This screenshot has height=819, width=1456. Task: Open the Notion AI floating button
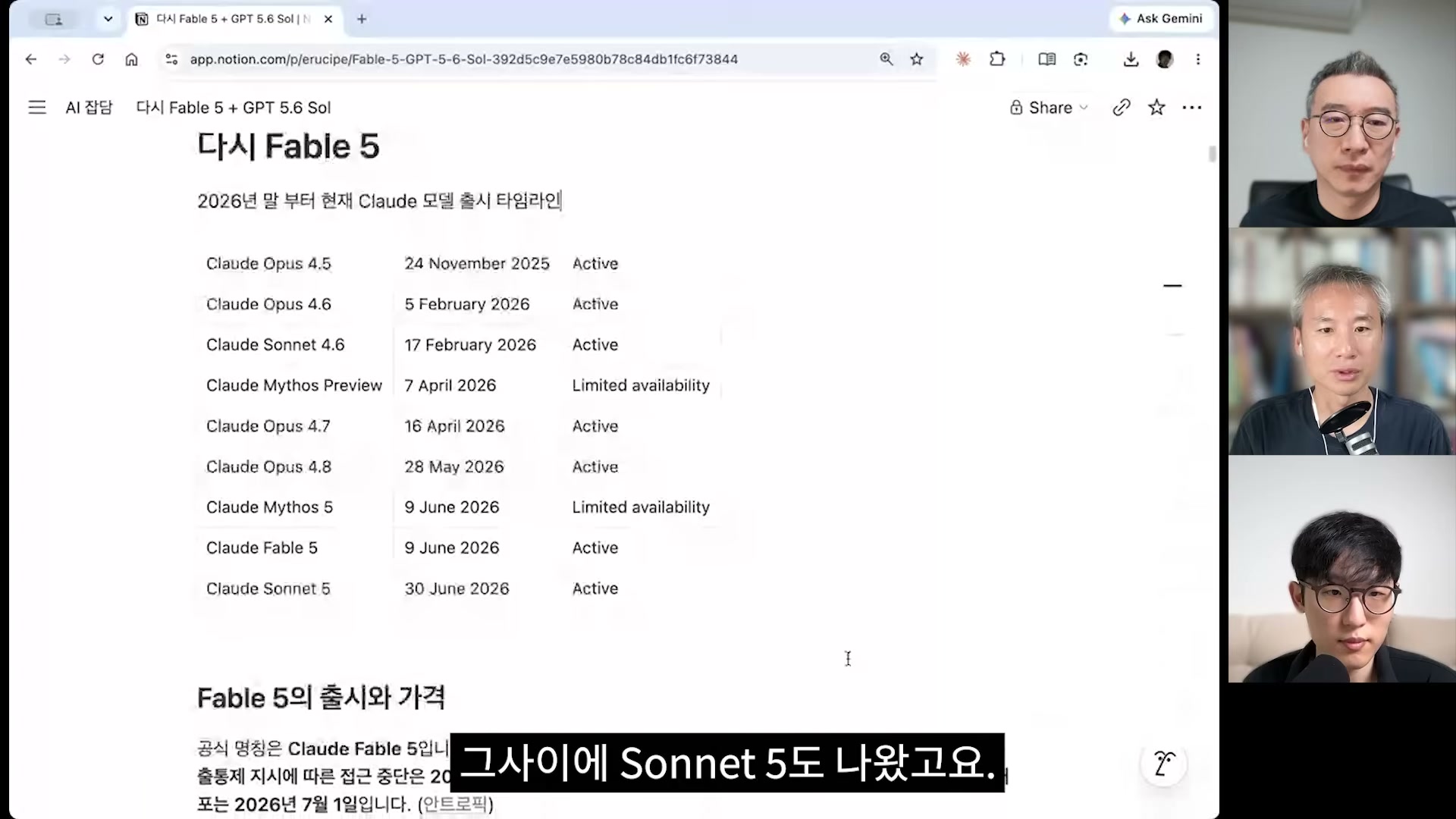click(1164, 763)
